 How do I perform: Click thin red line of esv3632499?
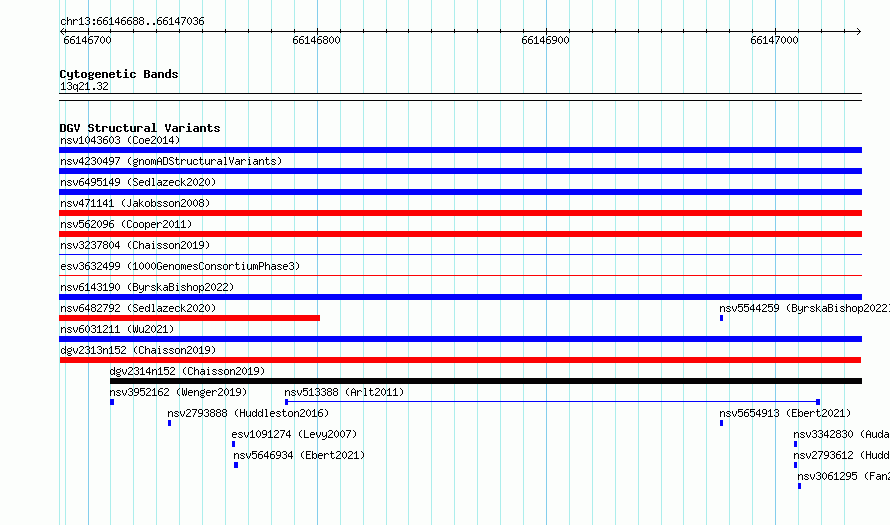pos(460,275)
